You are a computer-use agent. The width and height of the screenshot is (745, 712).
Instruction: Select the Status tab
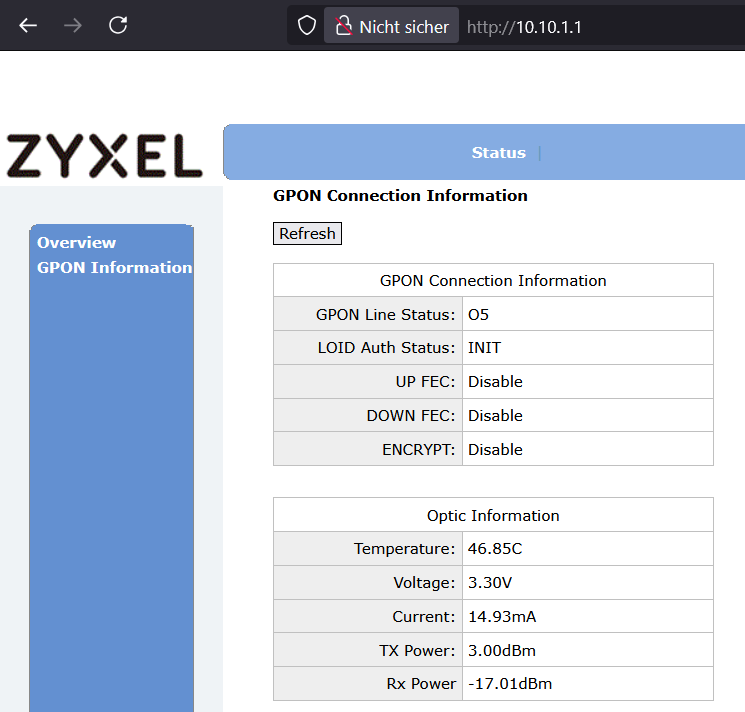(498, 153)
